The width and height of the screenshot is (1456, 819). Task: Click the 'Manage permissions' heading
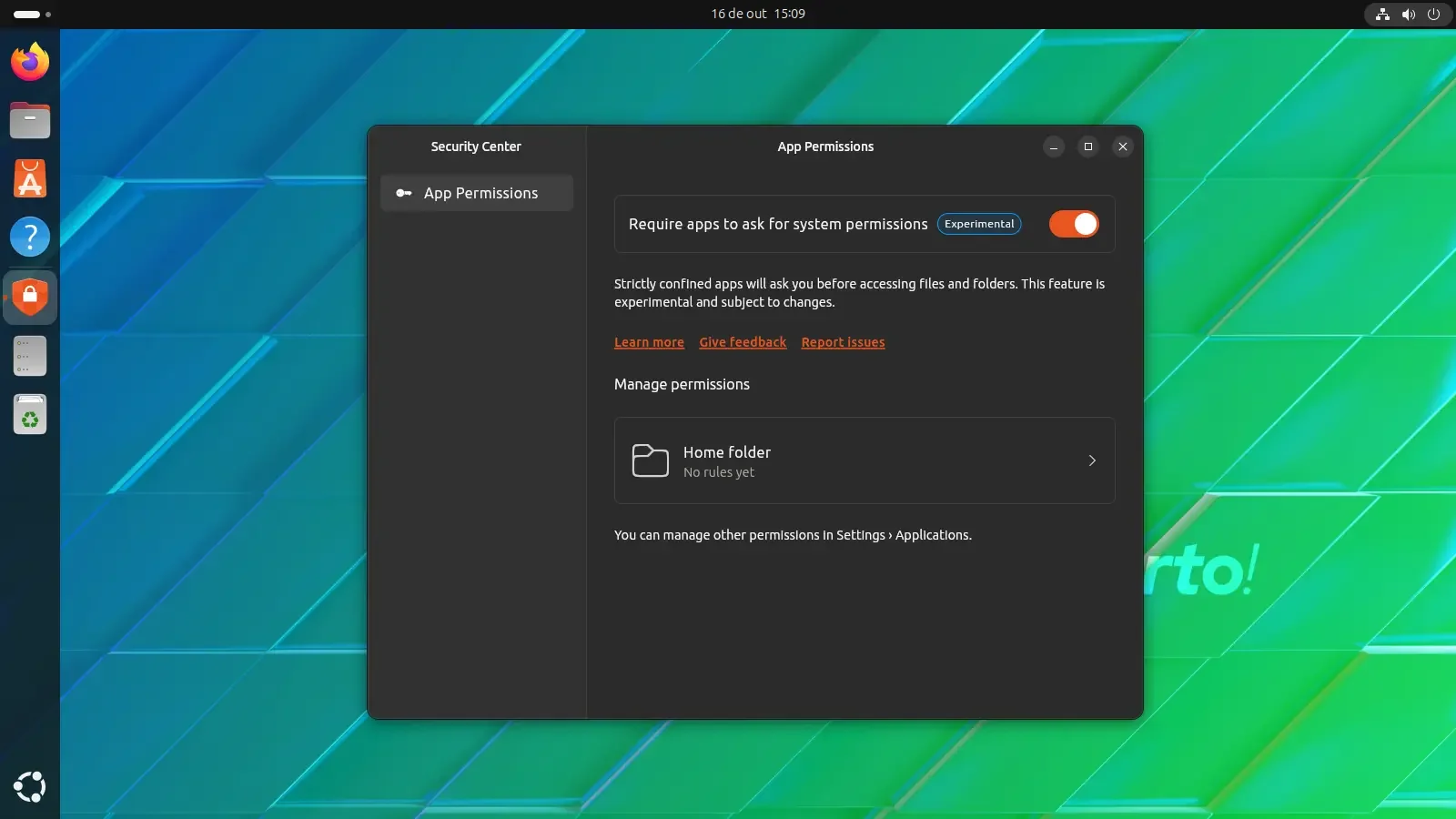click(x=682, y=384)
